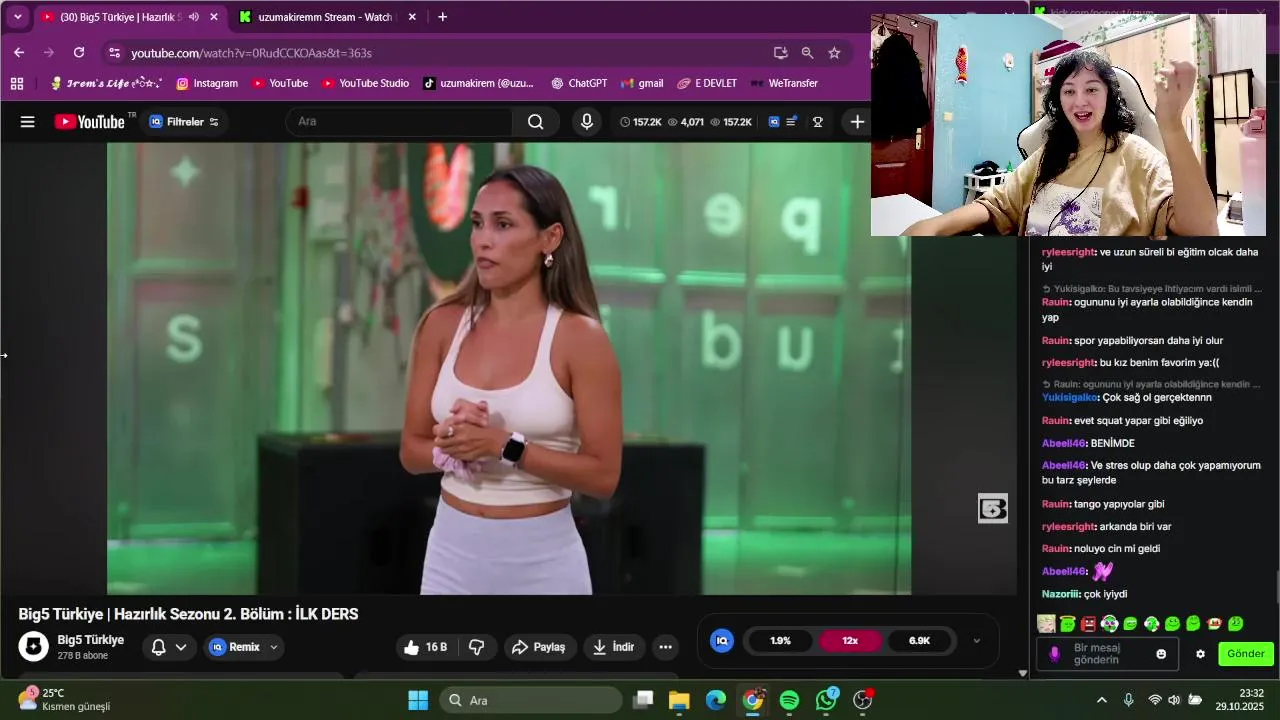Click the trophy icon in YouTube header
The height and width of the screenshot is (720, 1280).
coord(818,122)
